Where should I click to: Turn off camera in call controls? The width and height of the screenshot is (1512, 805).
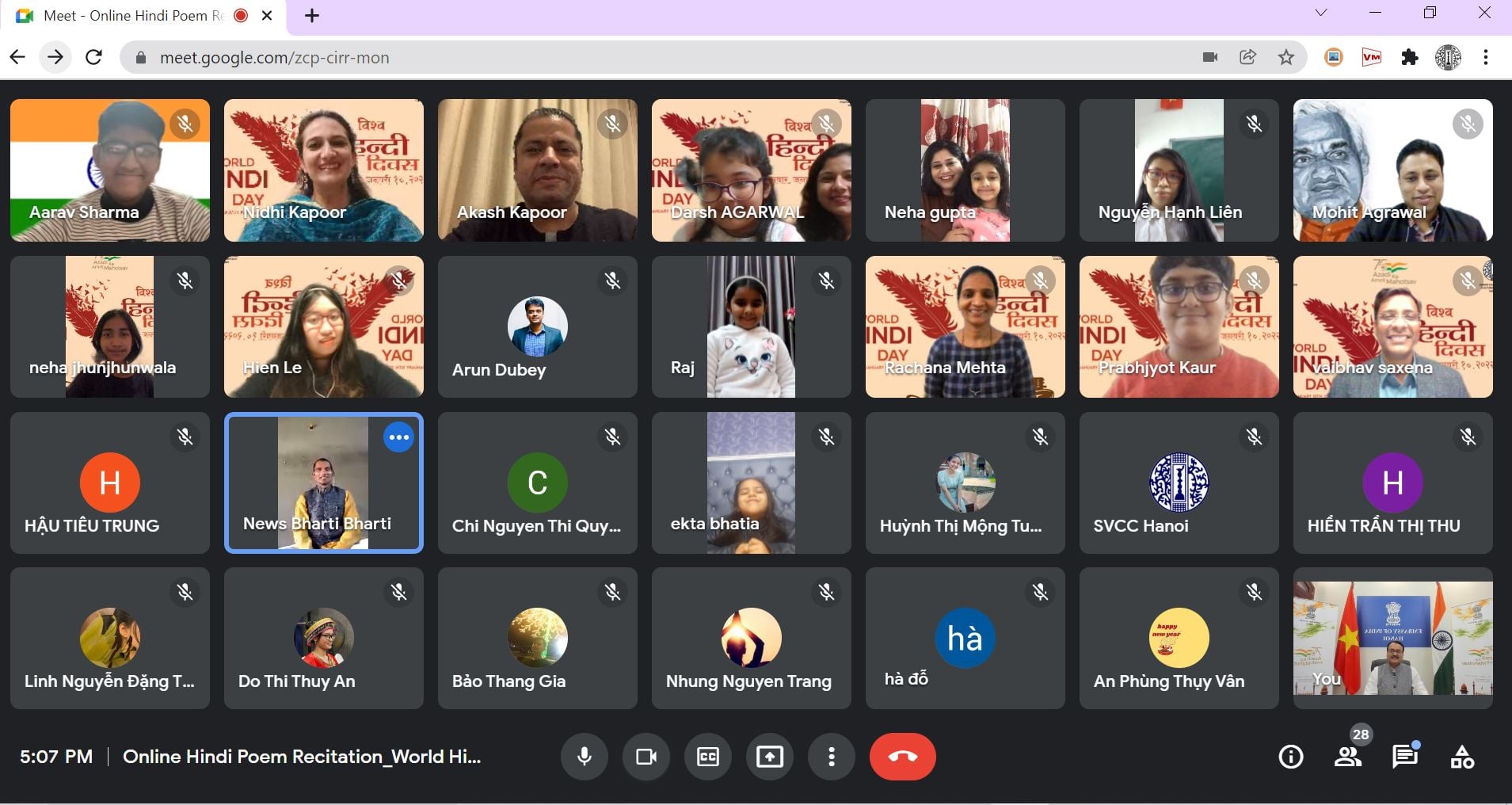[x=646, y=757]
